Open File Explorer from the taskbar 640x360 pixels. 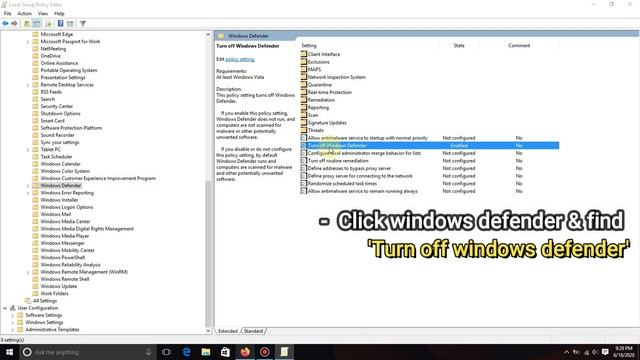(x=206, y=352)
